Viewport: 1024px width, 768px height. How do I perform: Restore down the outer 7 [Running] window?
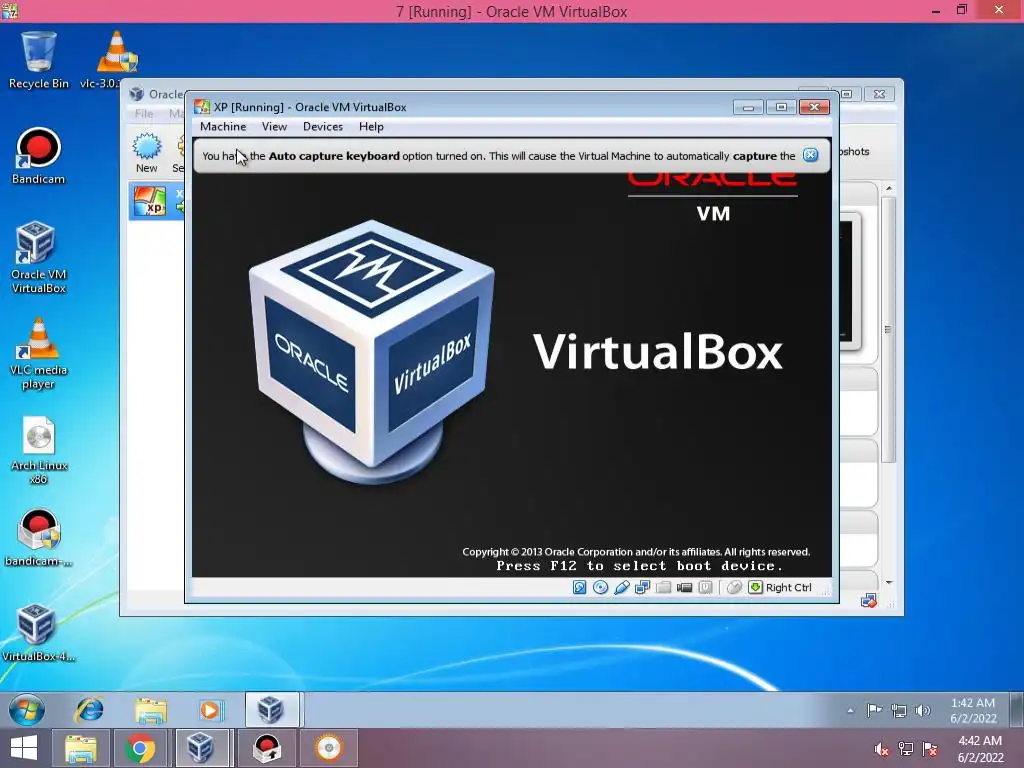click(x=961, y=10)
